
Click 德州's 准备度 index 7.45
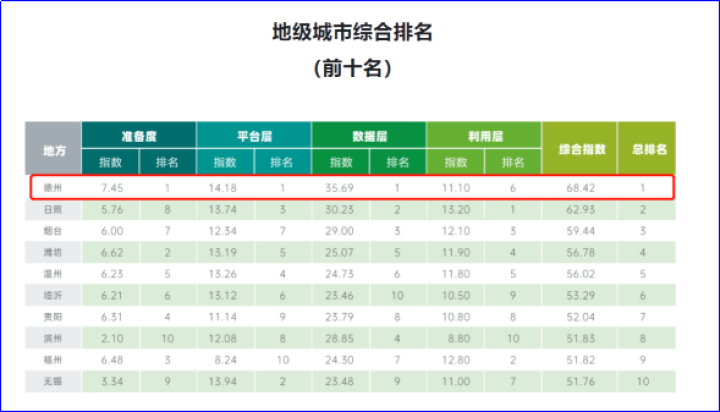[x=112, y=188]
